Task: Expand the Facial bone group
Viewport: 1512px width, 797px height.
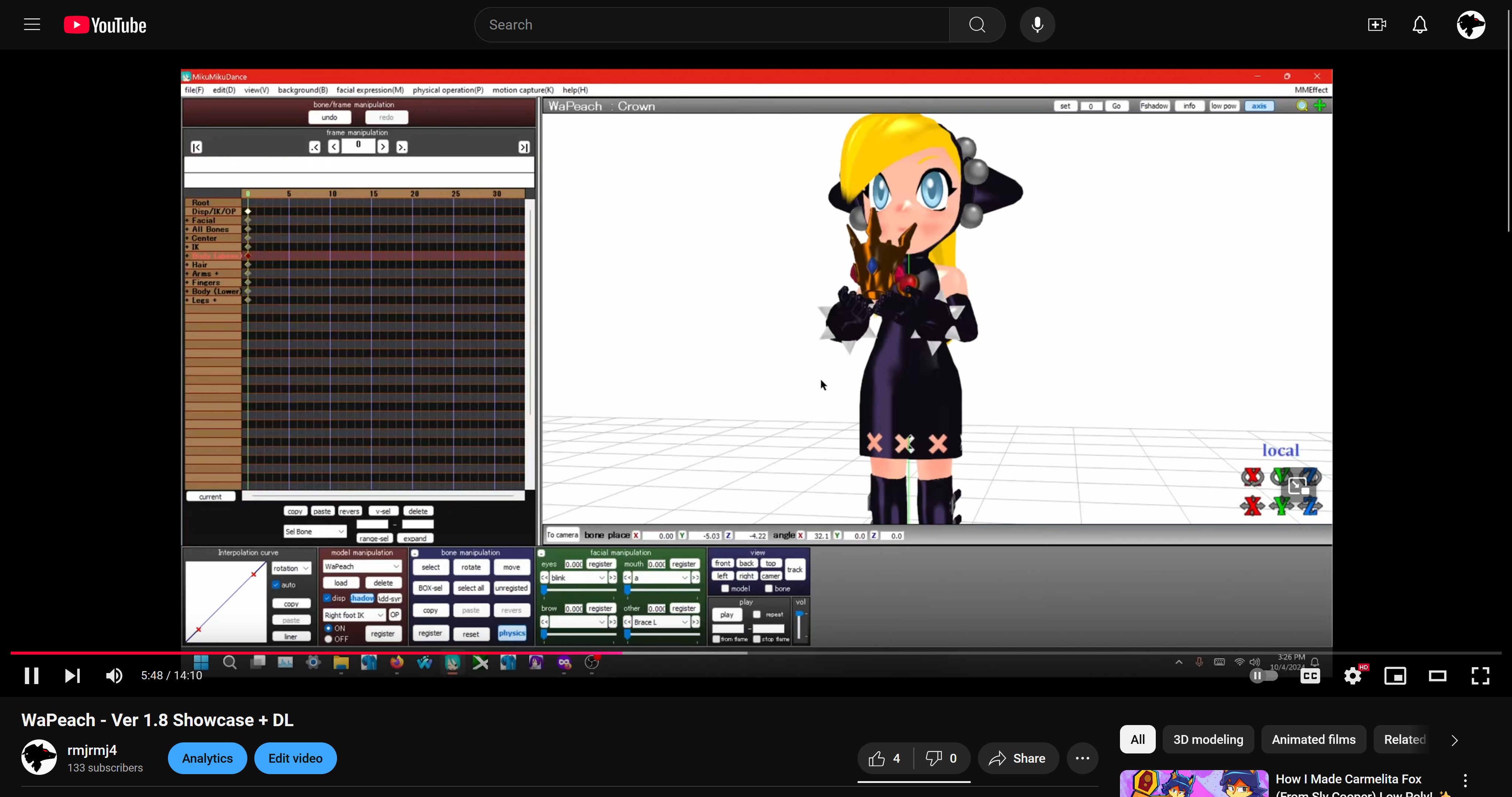Action: 187,221
